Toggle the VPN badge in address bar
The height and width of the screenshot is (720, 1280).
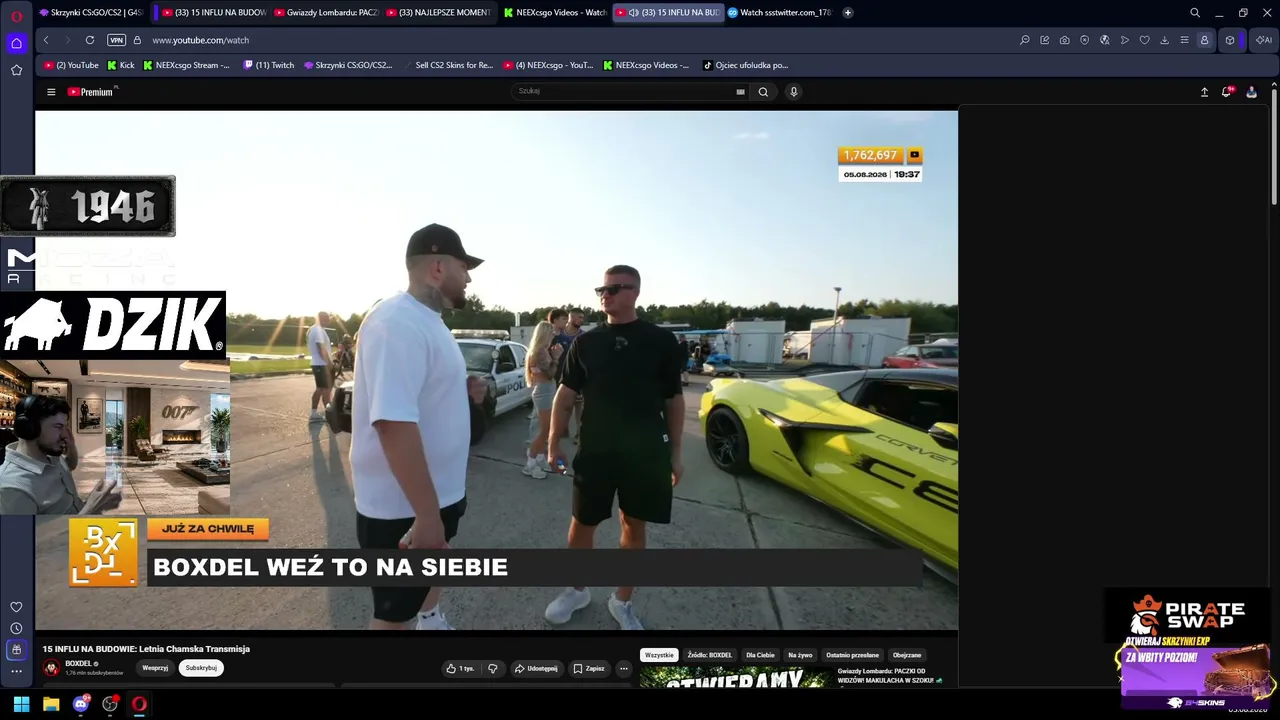[x=116, y=40]
